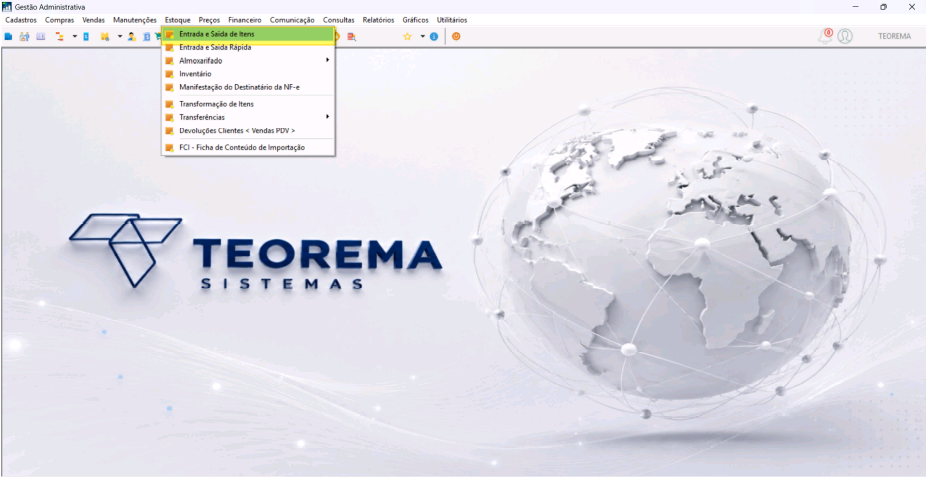Click the orange hierarchy tree toolbar icon
The image size is (926, 477).
(60, 37)
